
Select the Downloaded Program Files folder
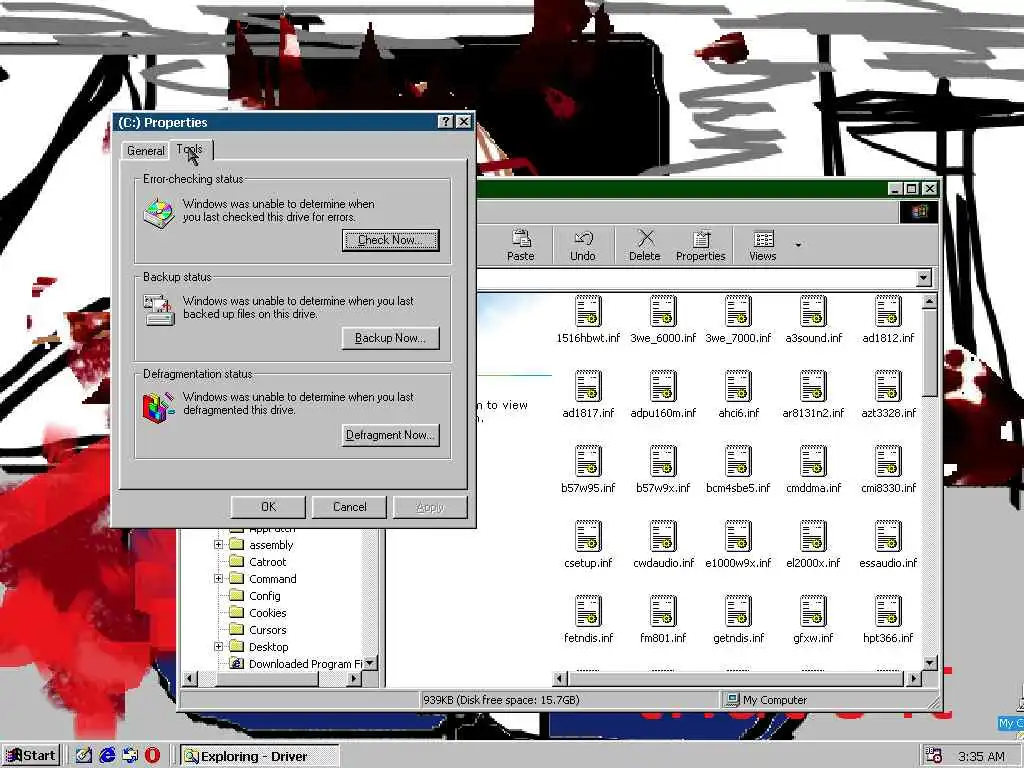[296, 664]
